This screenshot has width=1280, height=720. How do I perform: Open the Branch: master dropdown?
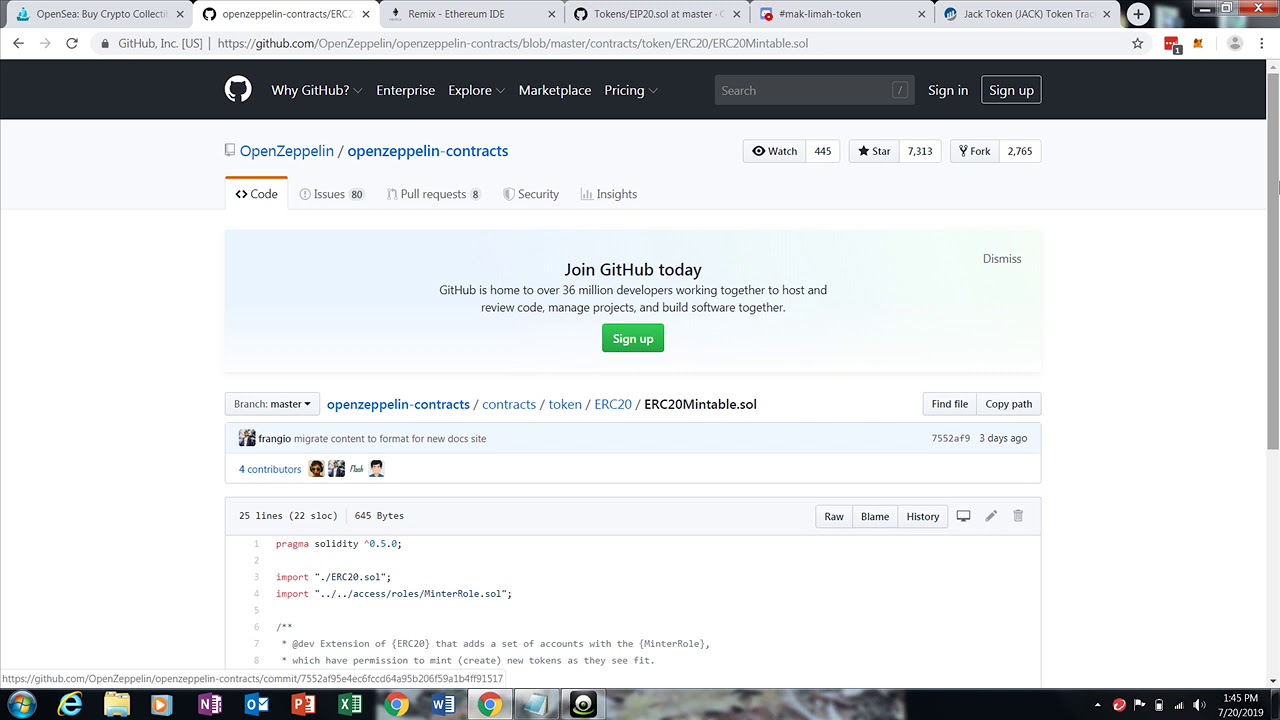point(272,404)
